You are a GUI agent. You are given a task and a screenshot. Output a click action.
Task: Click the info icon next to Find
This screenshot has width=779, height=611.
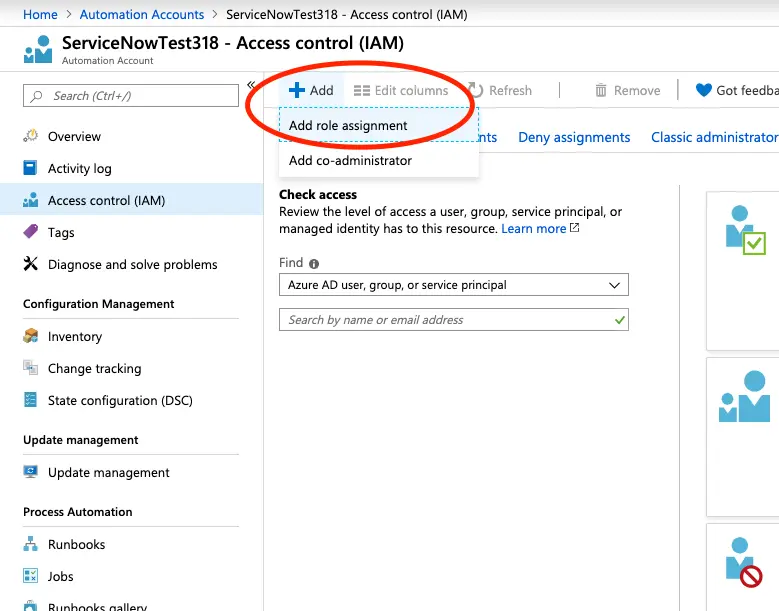(313, 264)
